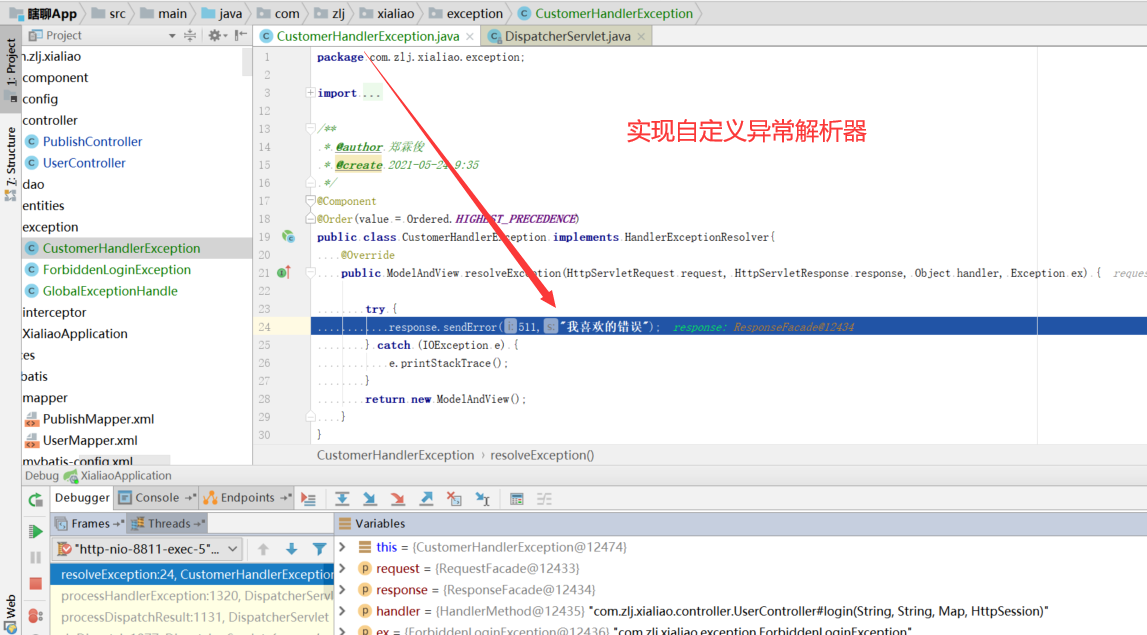The width and height of the screenshot is (1147, 635).
Task: Click the 'src' breadcrumb
Action: [109, 13]
